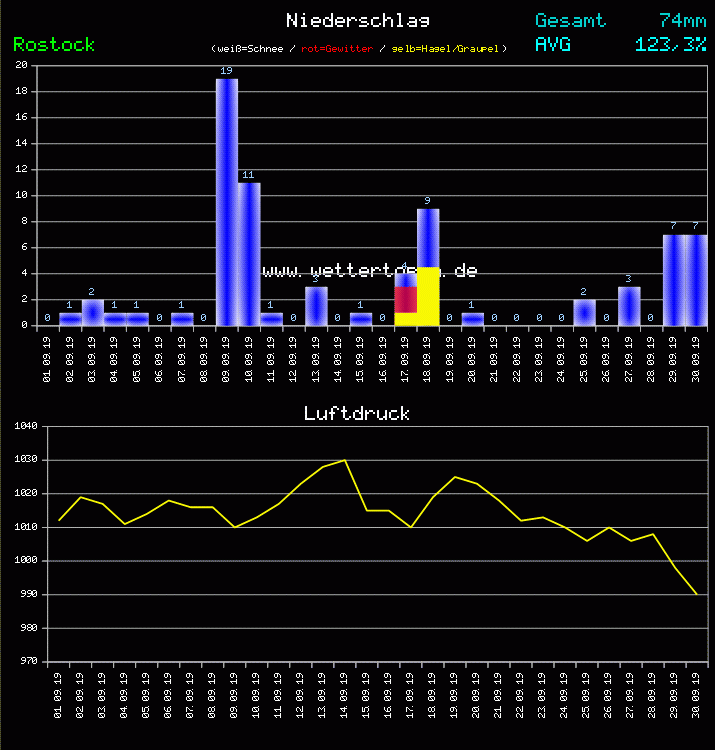Click the value 9 above the 18.09.19 bar
715x750 pixels.
pos(427,201)
